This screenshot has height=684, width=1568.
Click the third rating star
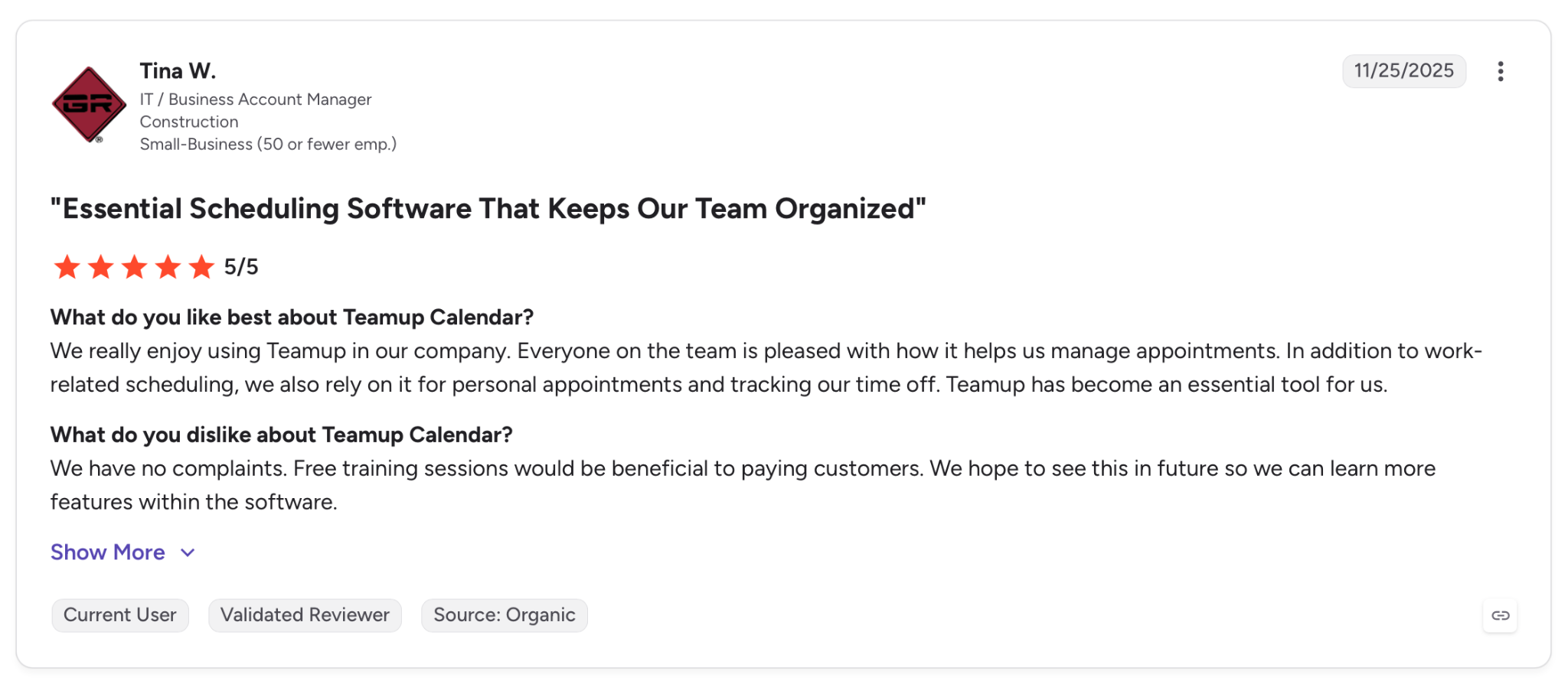(x=134, y=267)
